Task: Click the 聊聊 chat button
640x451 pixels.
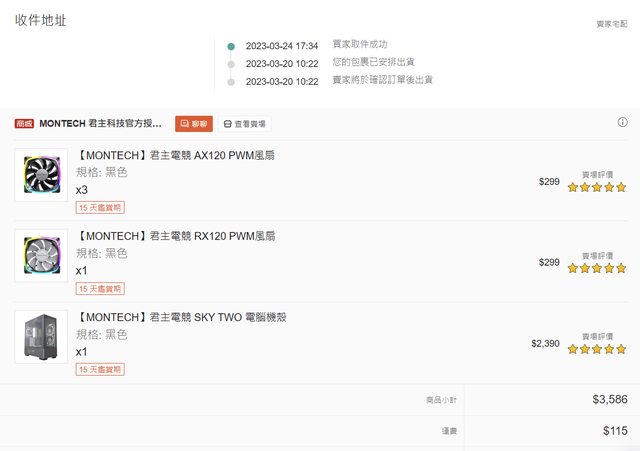Action: tap(194, 124)
